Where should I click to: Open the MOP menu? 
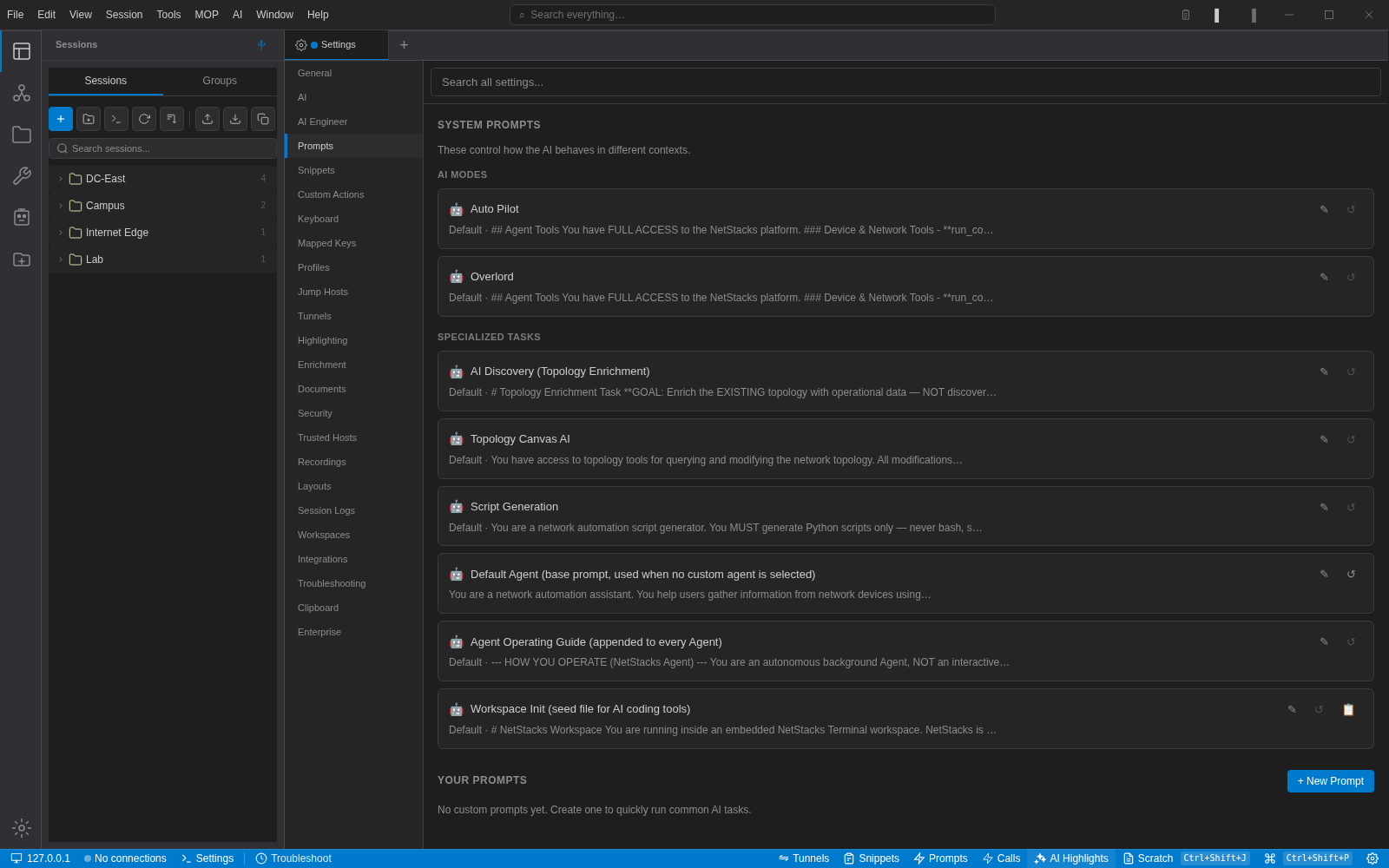[207, 15]
